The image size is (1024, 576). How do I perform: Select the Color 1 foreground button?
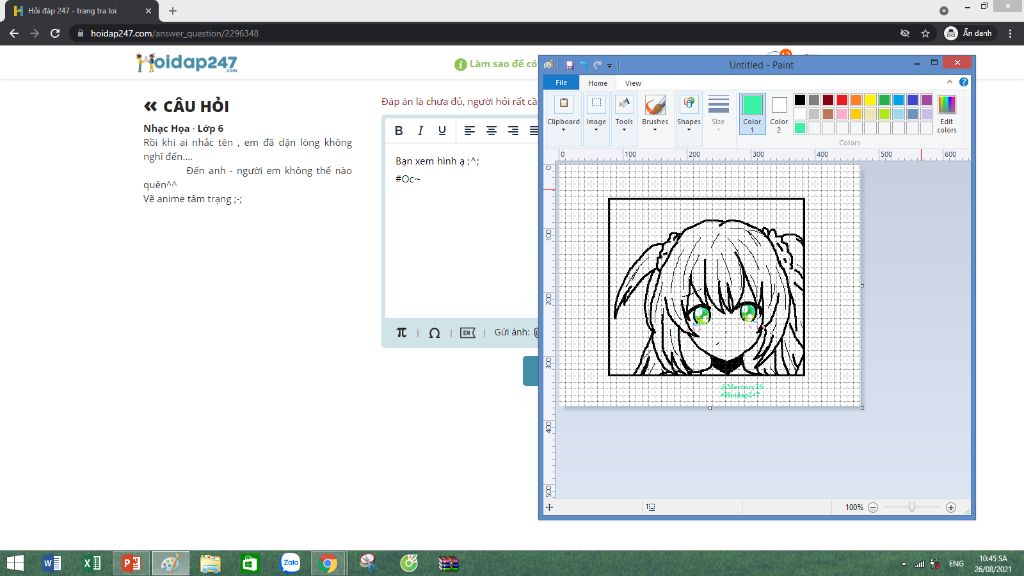tap(752, 114)
